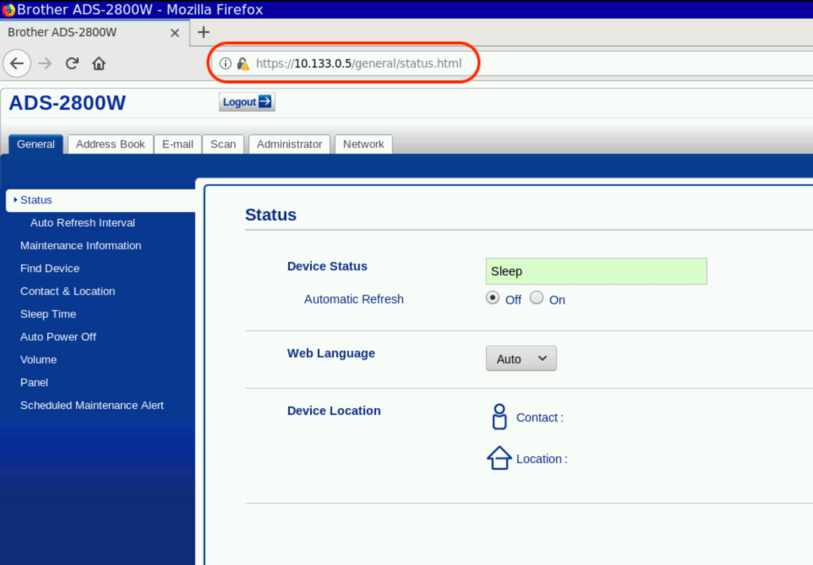Click the Contact person icon
Screen dimensions: 813x565
pos(499,417)
